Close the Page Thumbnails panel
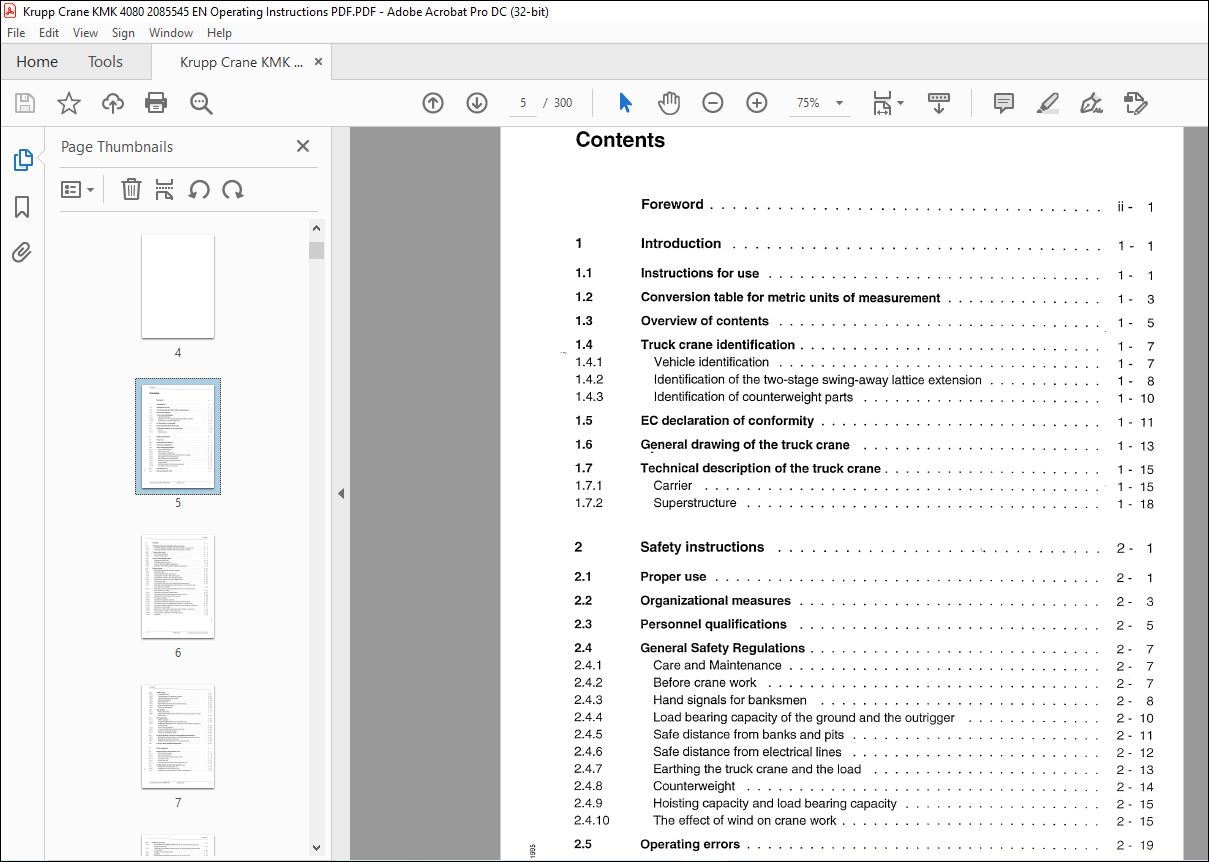 [x=303, y=146]
